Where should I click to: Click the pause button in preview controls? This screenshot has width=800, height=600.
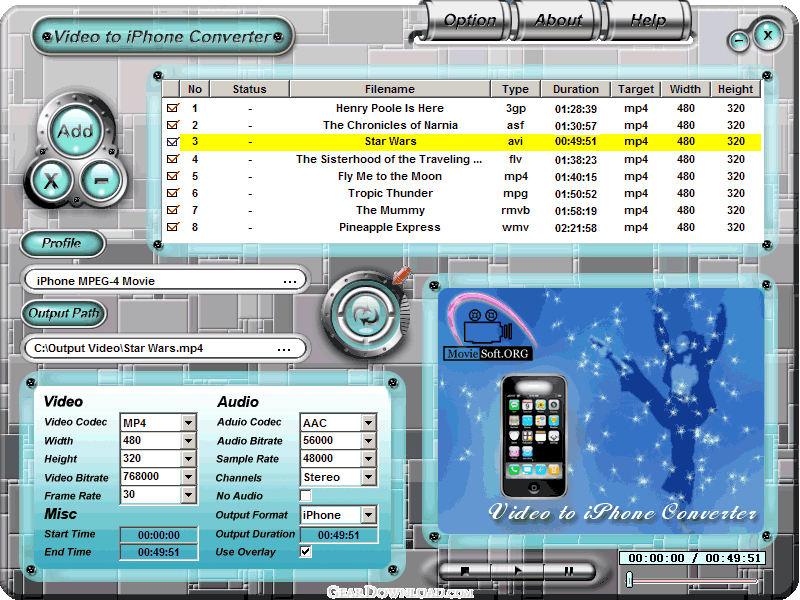tap(569, 571)
